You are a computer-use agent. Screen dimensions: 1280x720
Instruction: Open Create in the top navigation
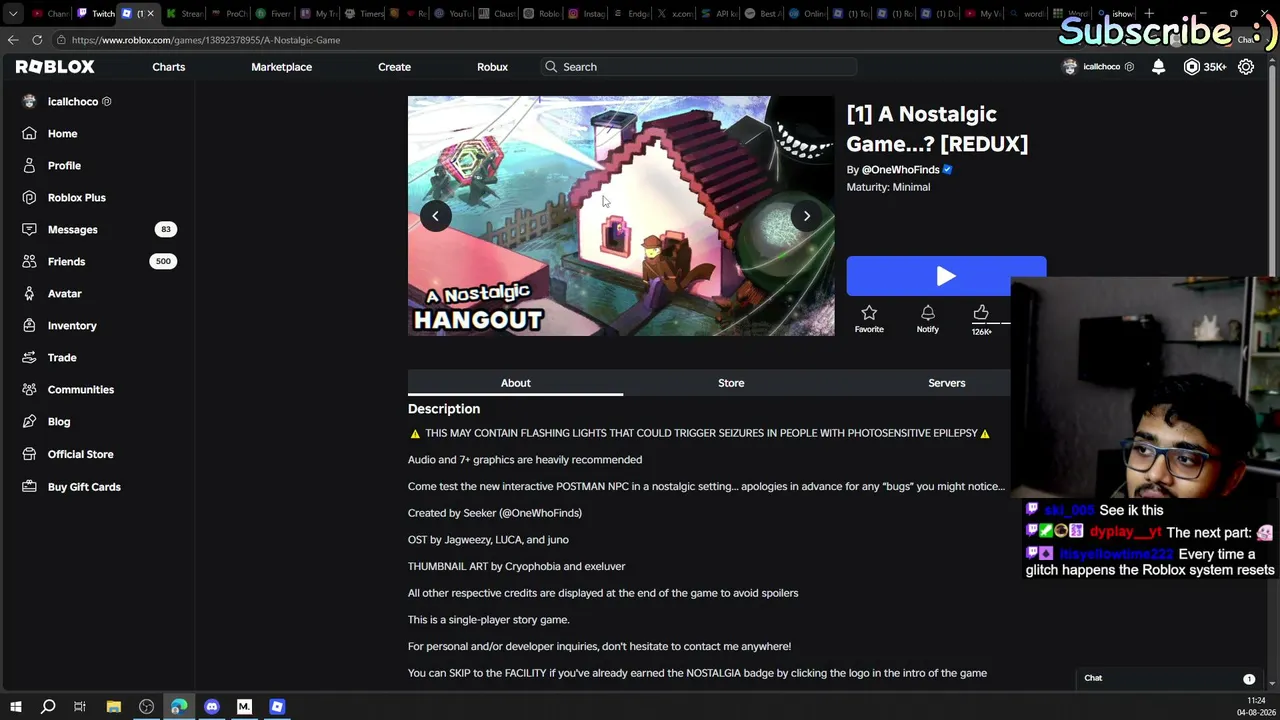point(394,67)
